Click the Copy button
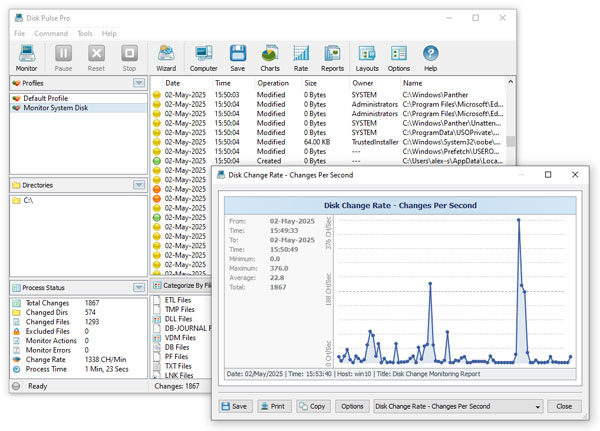600x431 pixels. coord(313,407)
